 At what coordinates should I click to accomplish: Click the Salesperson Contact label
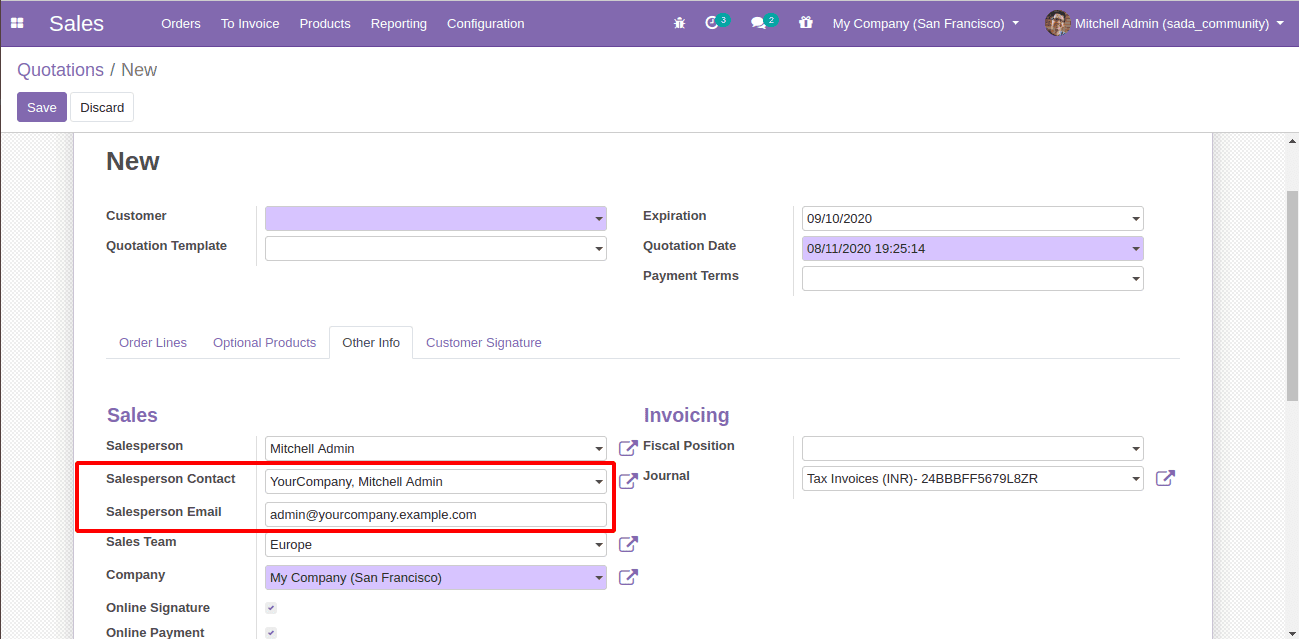coord(171,479)
